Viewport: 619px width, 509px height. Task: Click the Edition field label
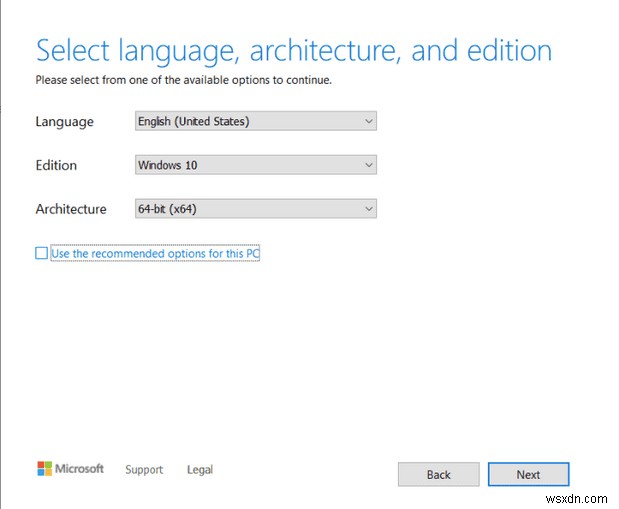(56, 165)
